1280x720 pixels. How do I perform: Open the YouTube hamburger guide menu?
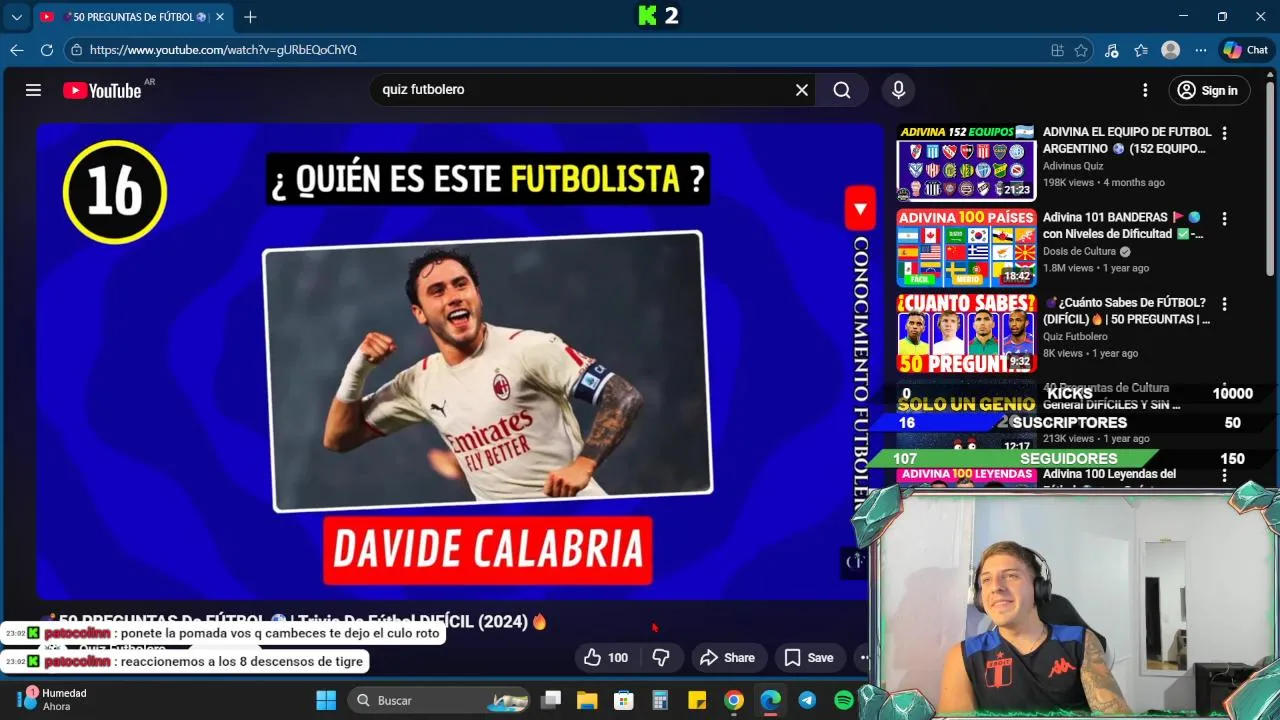point(33,90)
